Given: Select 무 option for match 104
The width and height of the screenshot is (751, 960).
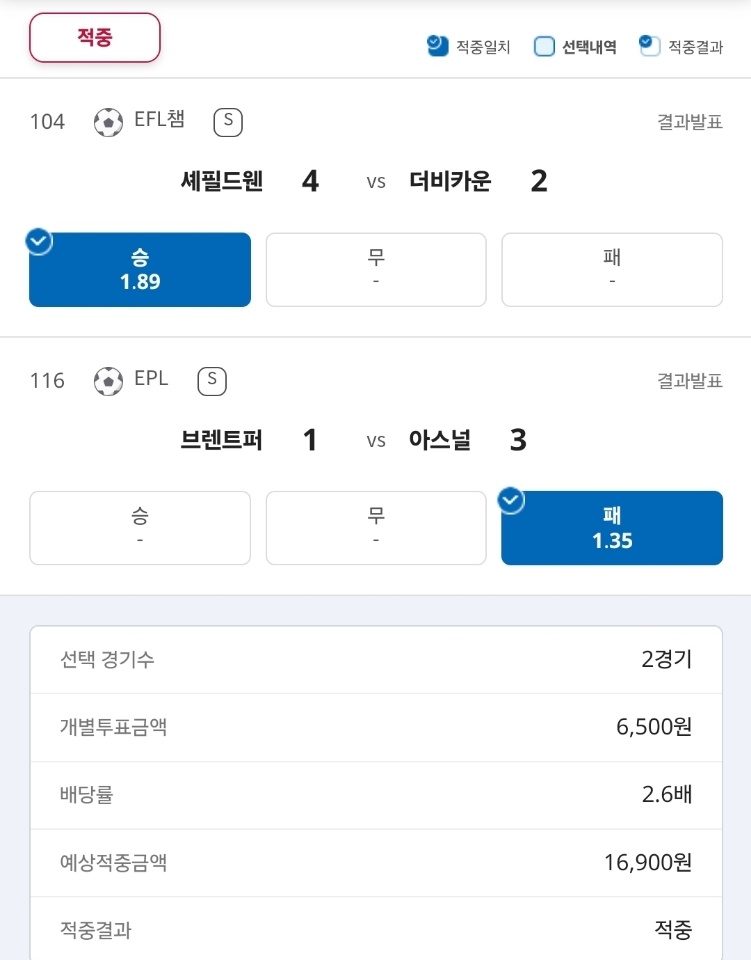Looking at the screenshot, I should 376,269.
